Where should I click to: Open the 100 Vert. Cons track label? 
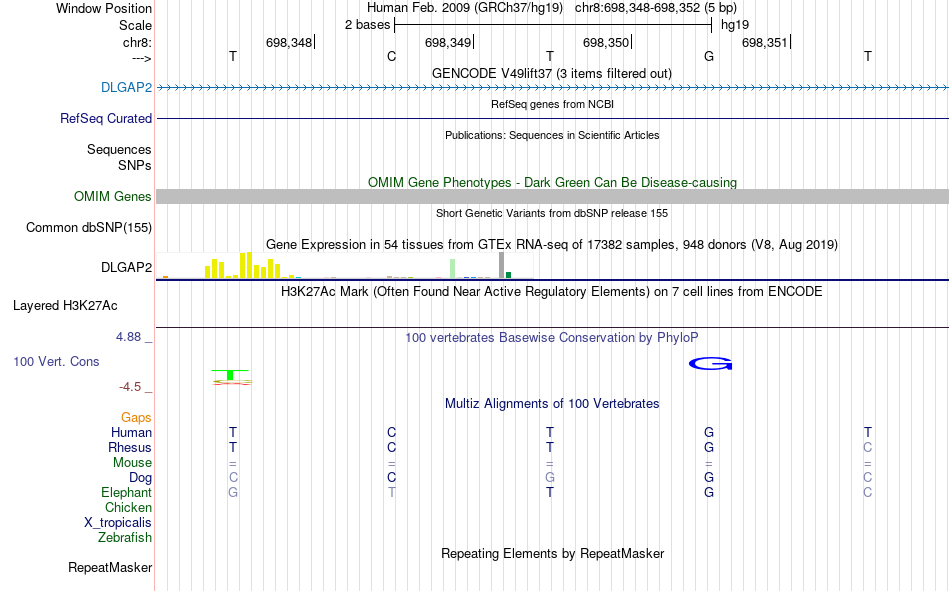coord(56,361)
